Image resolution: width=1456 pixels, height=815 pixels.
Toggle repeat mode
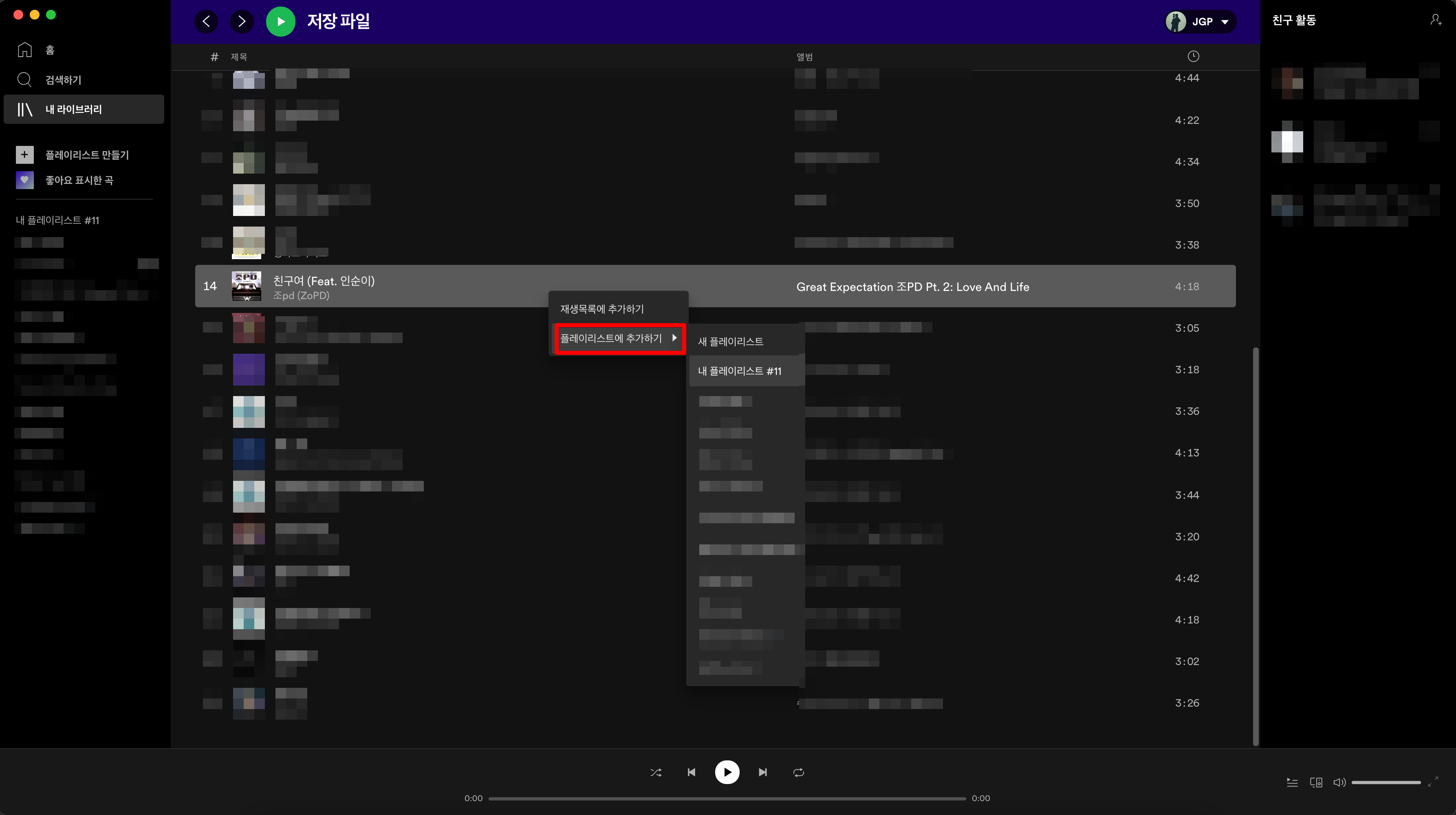pos(798,772)
